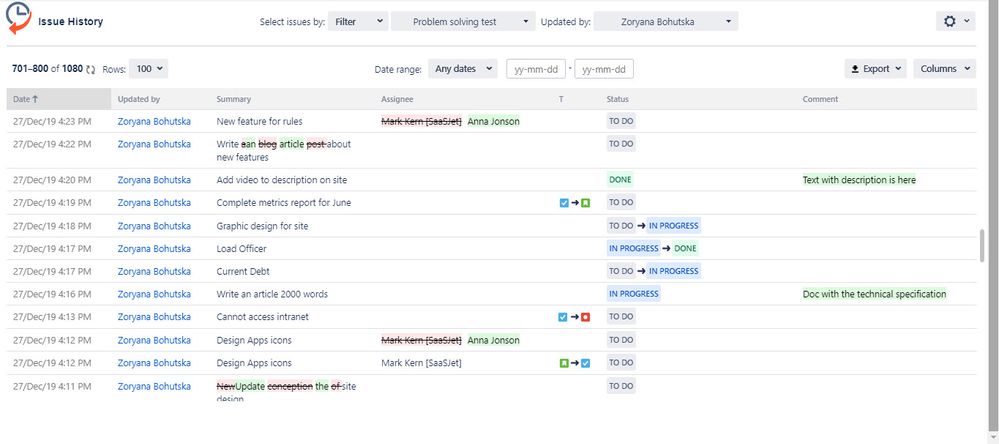This screenshot has height=444, width=999.
Task: Click Write an article 2000 words summary
Action: [272, 294]
